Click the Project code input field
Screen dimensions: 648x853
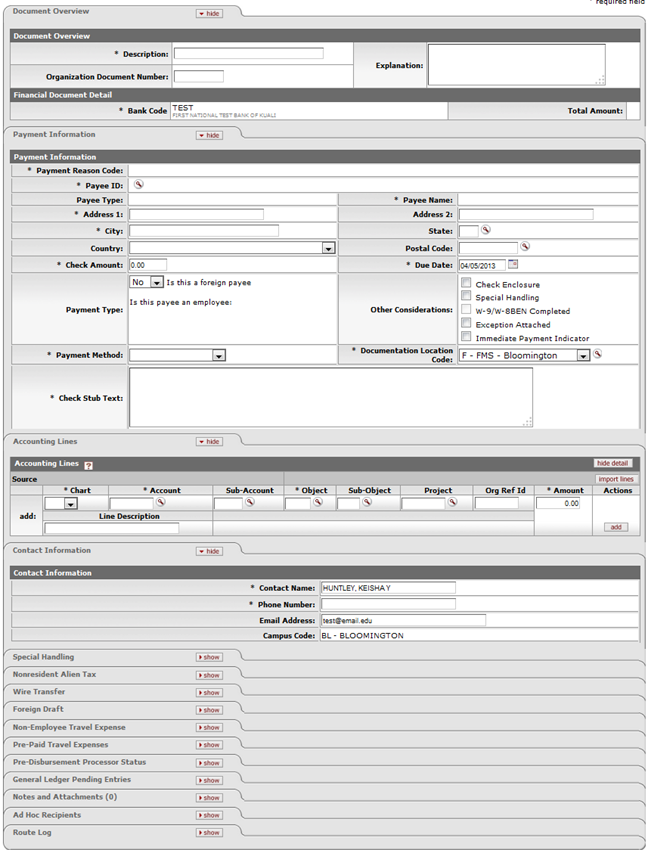pyautogui.click(x=423, y=504)
